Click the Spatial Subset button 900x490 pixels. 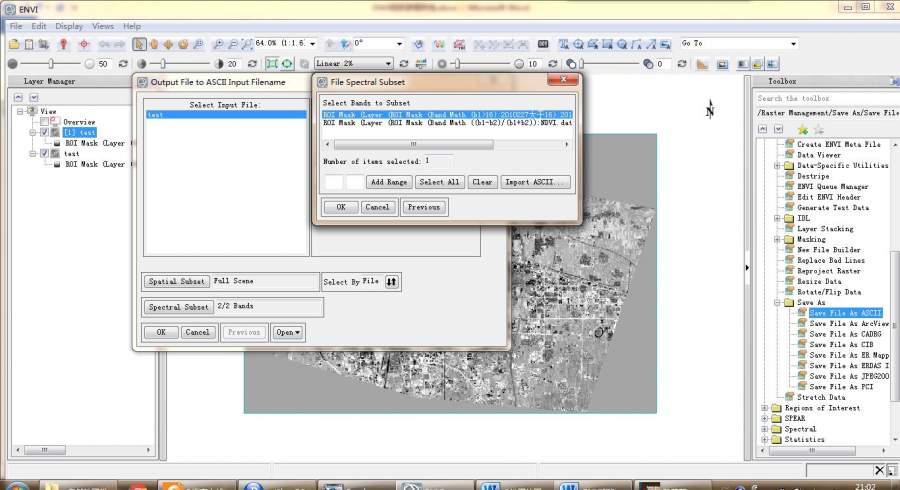(x=176, y=281)
